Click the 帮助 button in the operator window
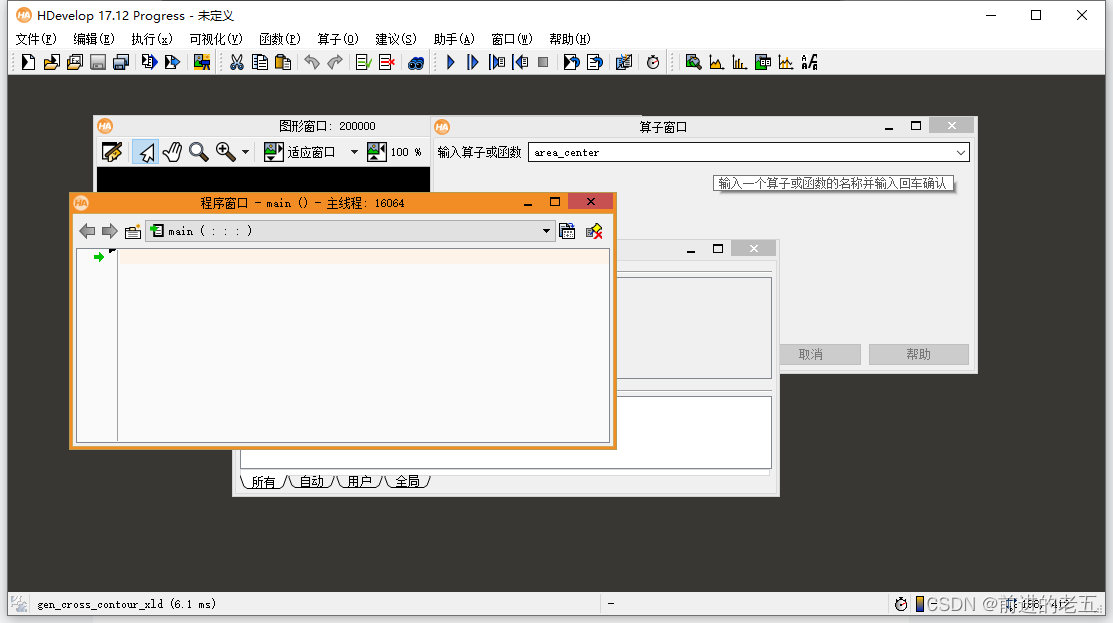This screenshot has width=1113, height=623. click(917, 354)
